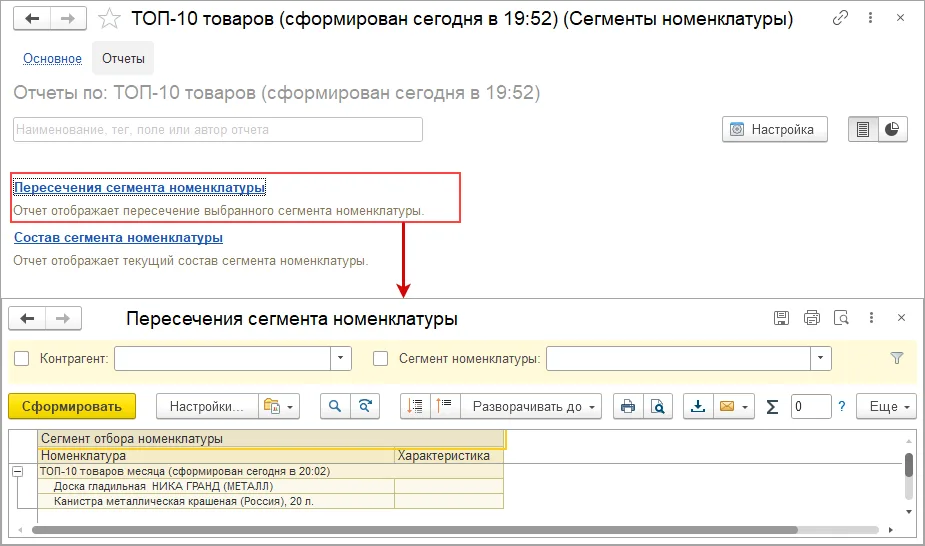Viewport: 925px width, 546px height.
Task: Select the Отчеты tab
Action: click(123, 58)
